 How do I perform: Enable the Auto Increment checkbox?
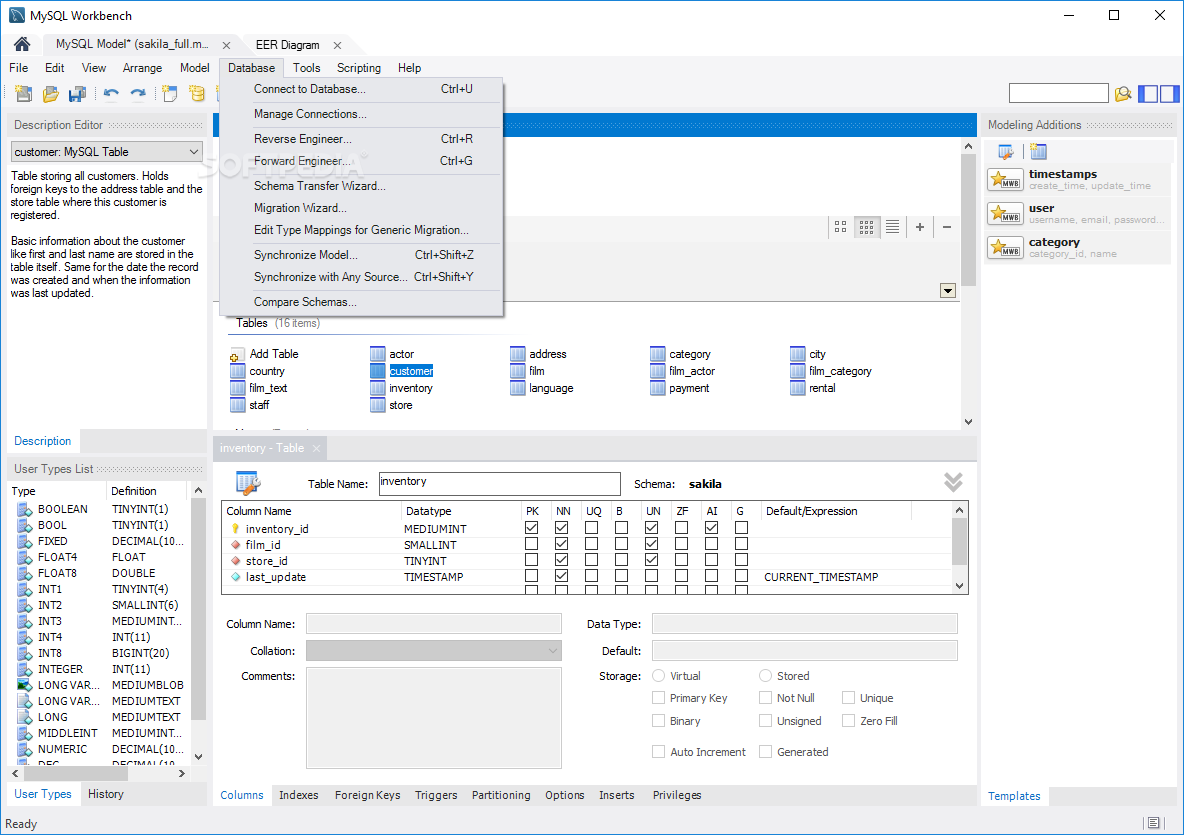tap(658, 752)
